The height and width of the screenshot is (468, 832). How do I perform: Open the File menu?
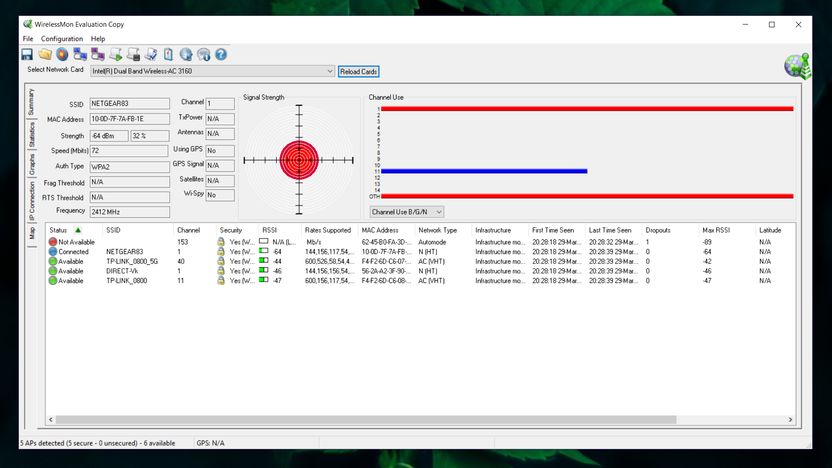28,39
